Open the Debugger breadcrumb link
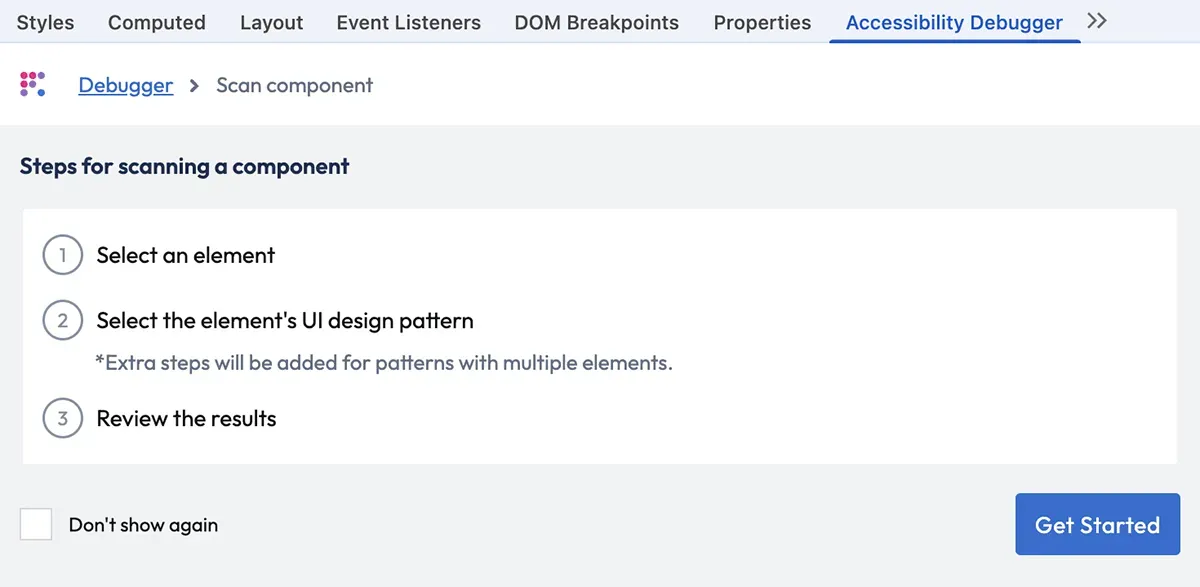 pos(126,85)
